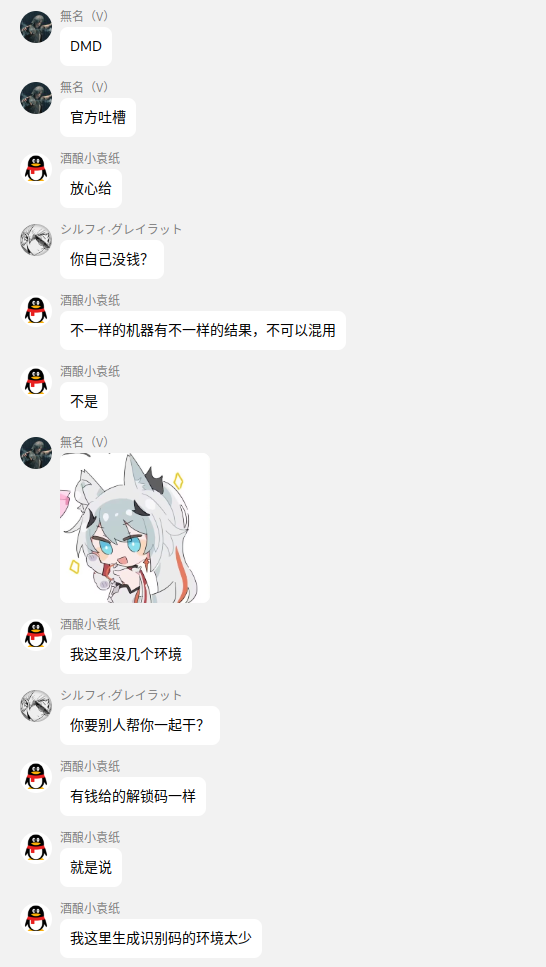Screen dimensions: 546x967
Task: Click the sketch avatar beside 你自己没钱?
Action: pyautogui.click(x=36, y=240)
